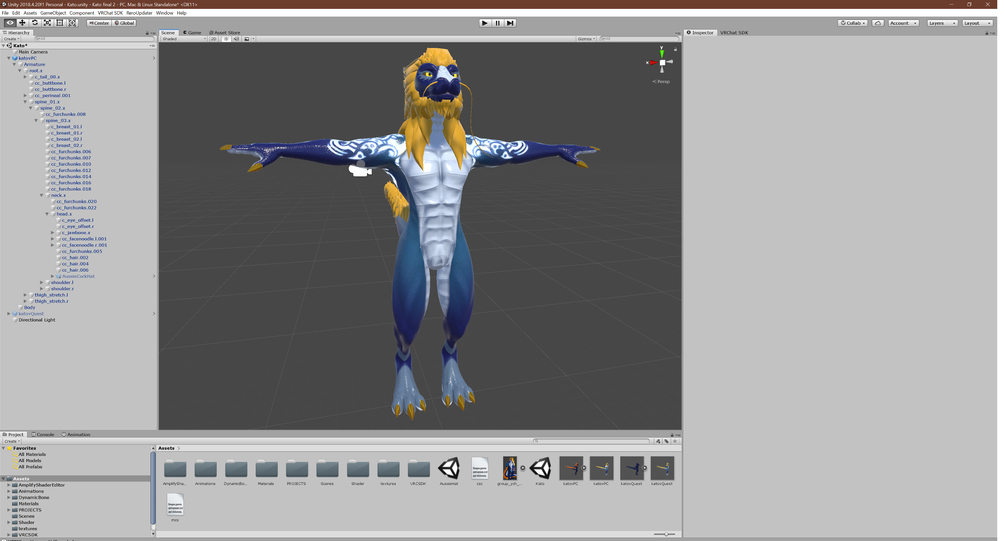
Task: Collapse the head.x tree node
Action: point(47,214)
